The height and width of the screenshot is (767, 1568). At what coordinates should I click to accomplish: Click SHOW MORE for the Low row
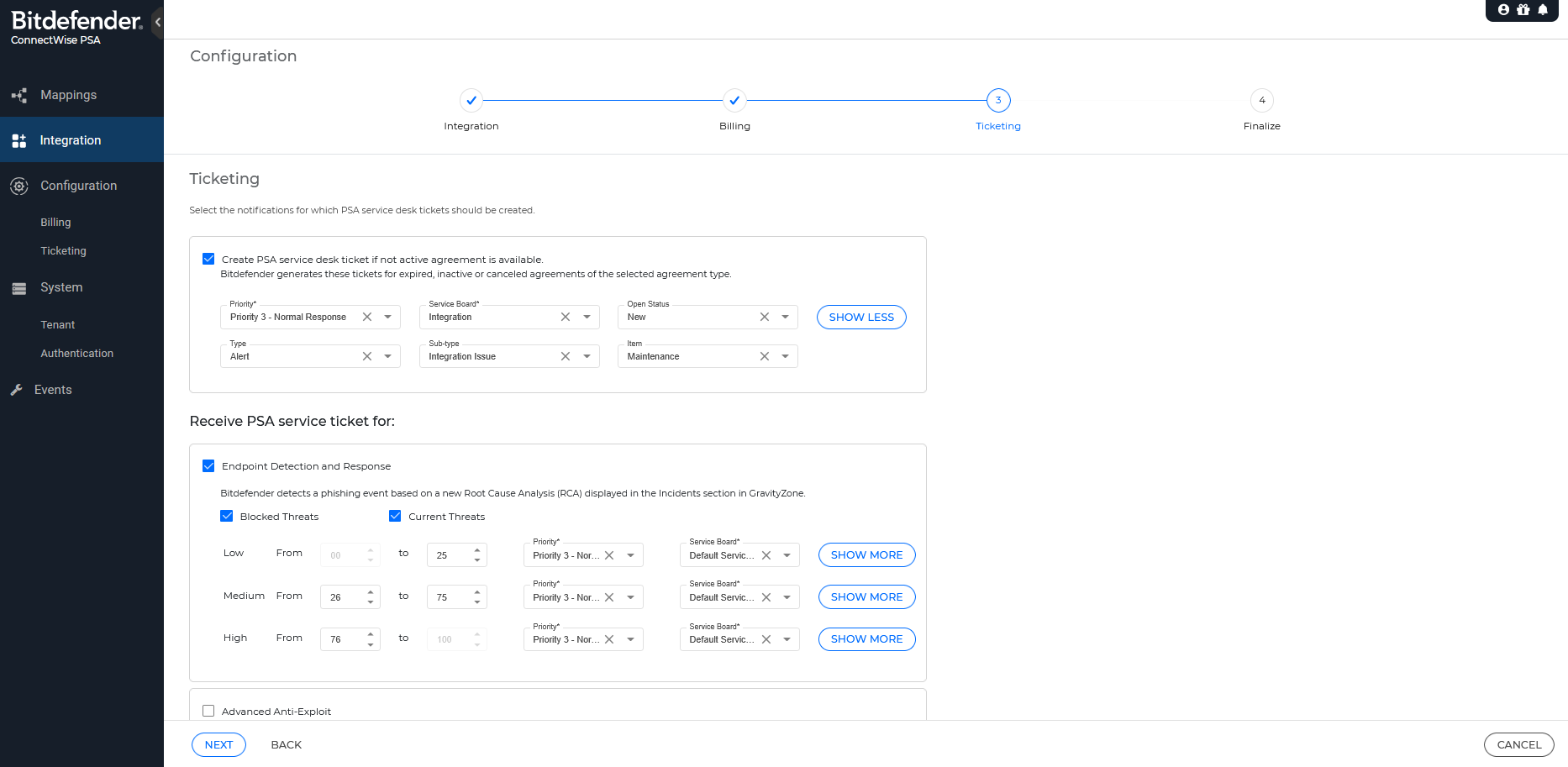(866, 555)
